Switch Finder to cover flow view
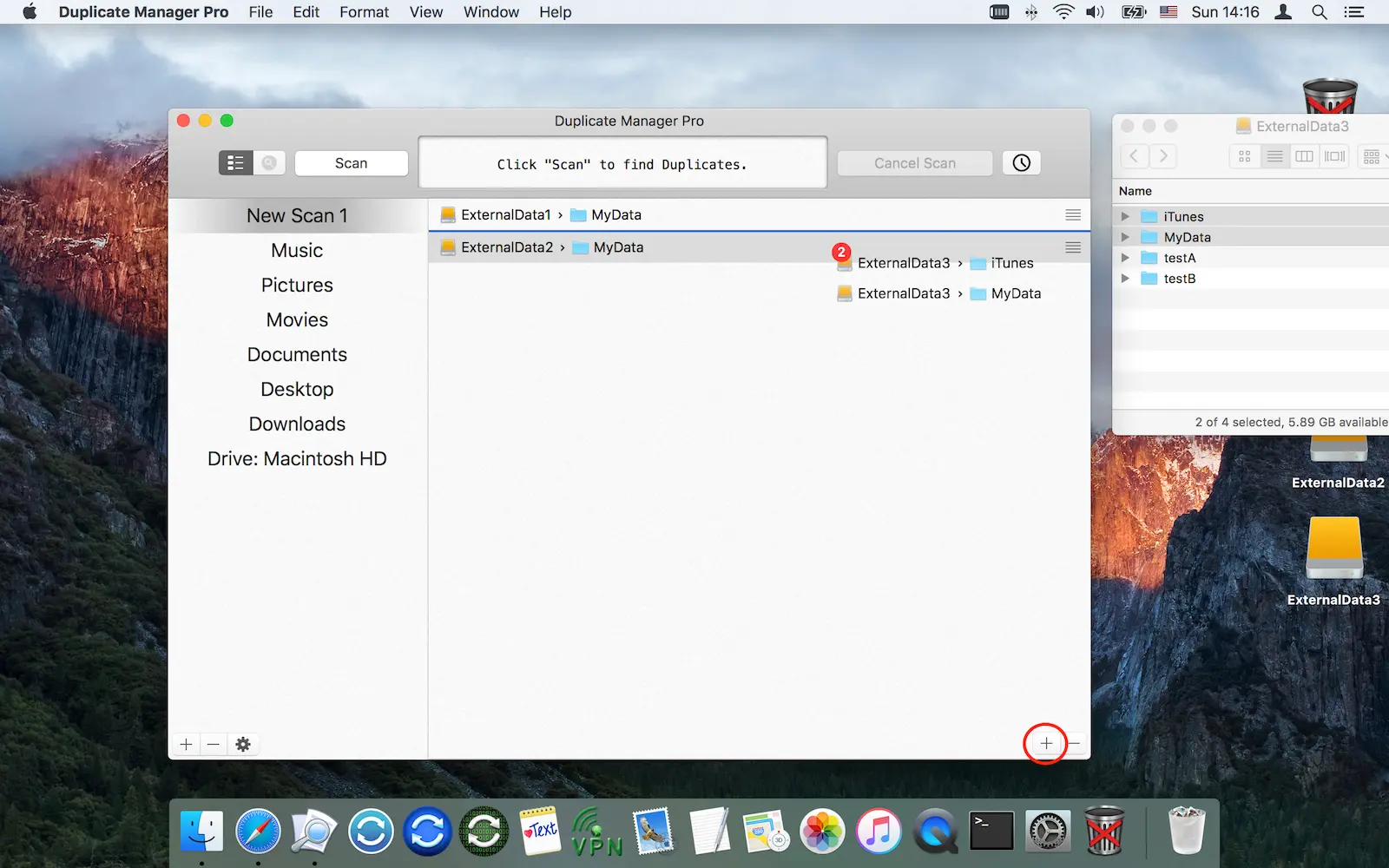The image size is (1389, 868). point(1334,156)
